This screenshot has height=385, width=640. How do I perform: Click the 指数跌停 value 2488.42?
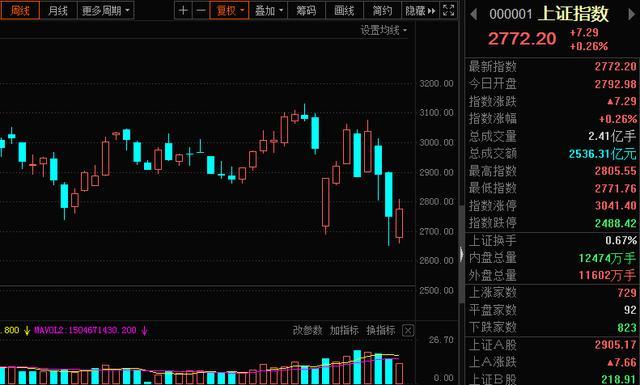615,223
